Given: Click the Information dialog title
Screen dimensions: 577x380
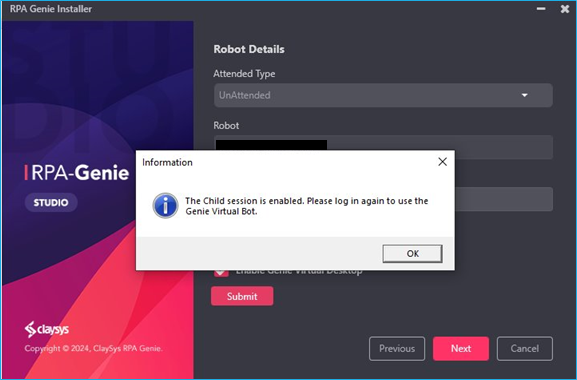Looking at the screenshot, I should (x=167, y=162).
